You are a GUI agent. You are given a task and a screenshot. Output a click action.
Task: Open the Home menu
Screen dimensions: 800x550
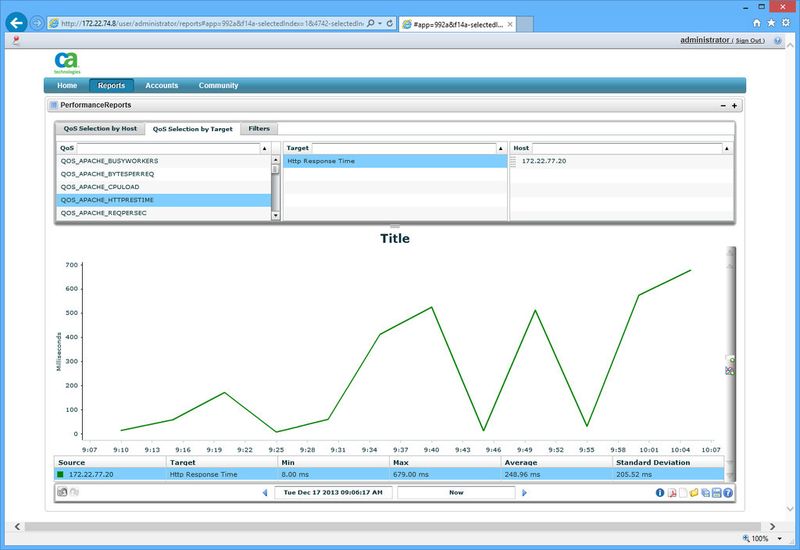click(x=67, y=86)
